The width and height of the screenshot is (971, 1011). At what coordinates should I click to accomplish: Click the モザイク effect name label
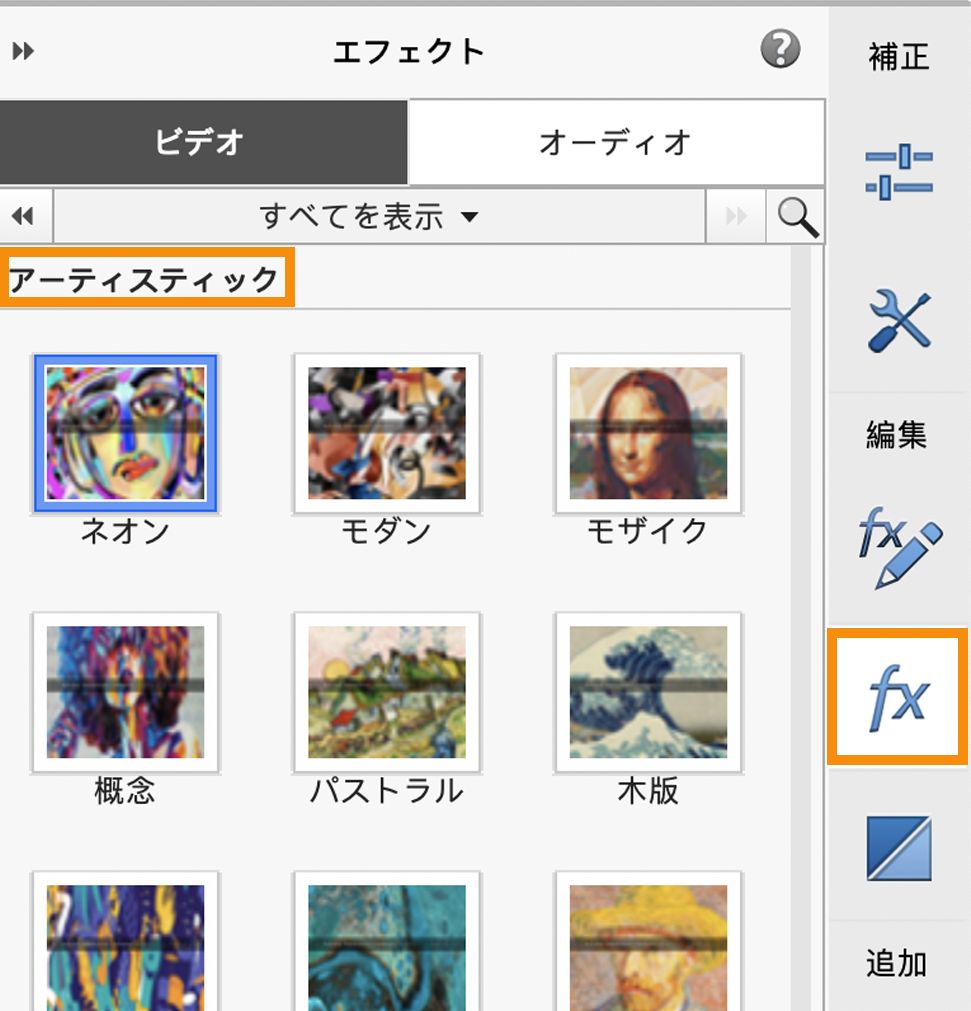[647, 532]
